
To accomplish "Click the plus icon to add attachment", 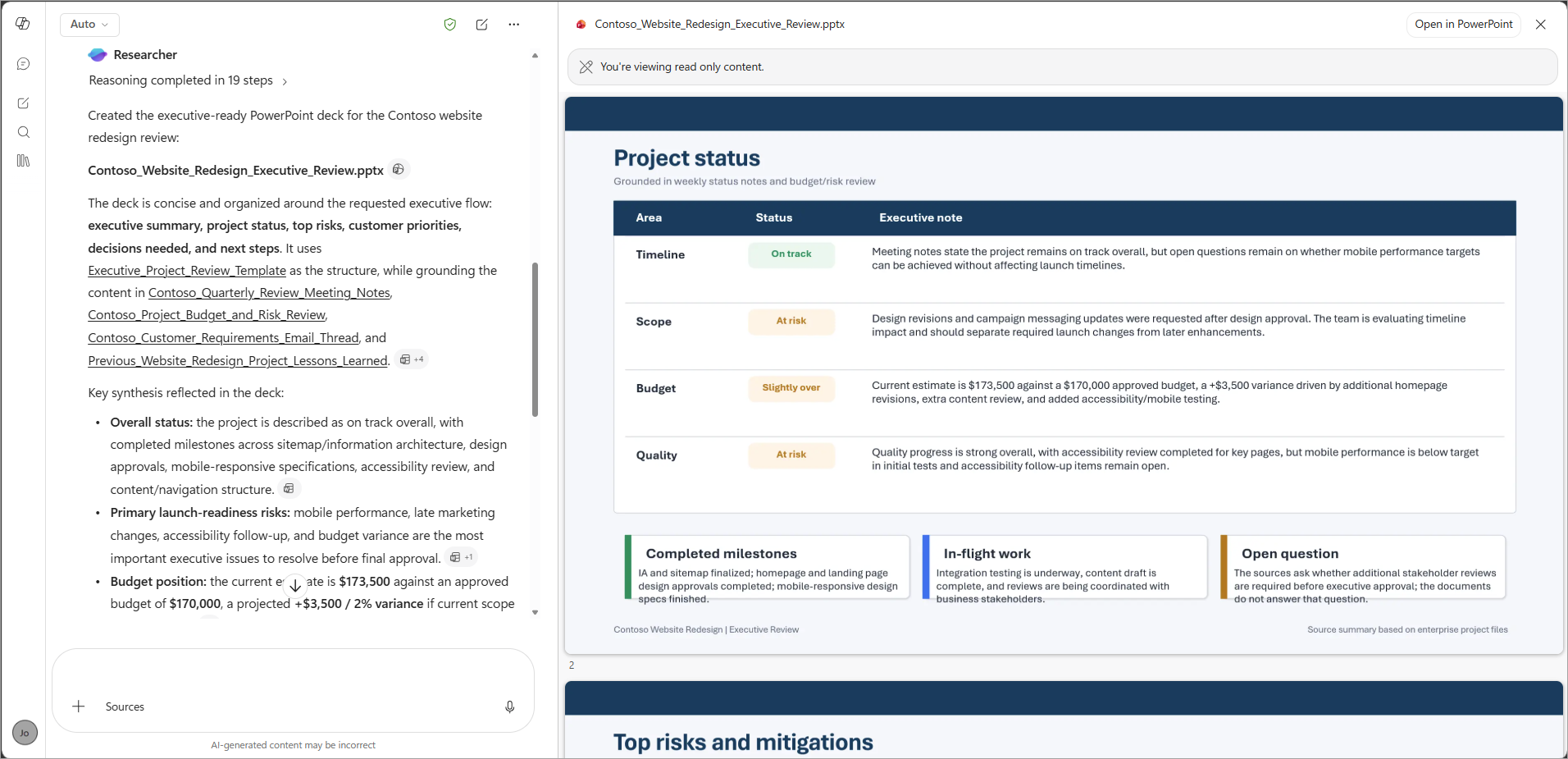I will [79, 706].
